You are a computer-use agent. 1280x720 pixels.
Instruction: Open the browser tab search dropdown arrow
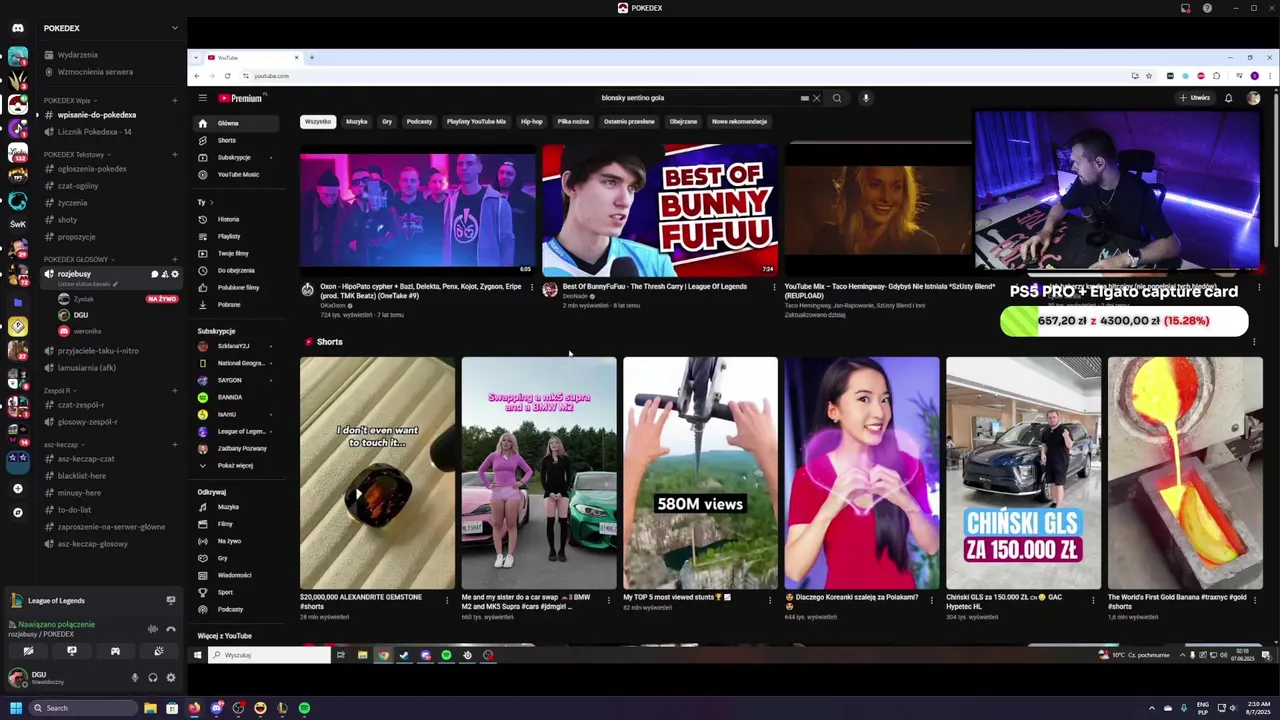[x=196, y=57]
